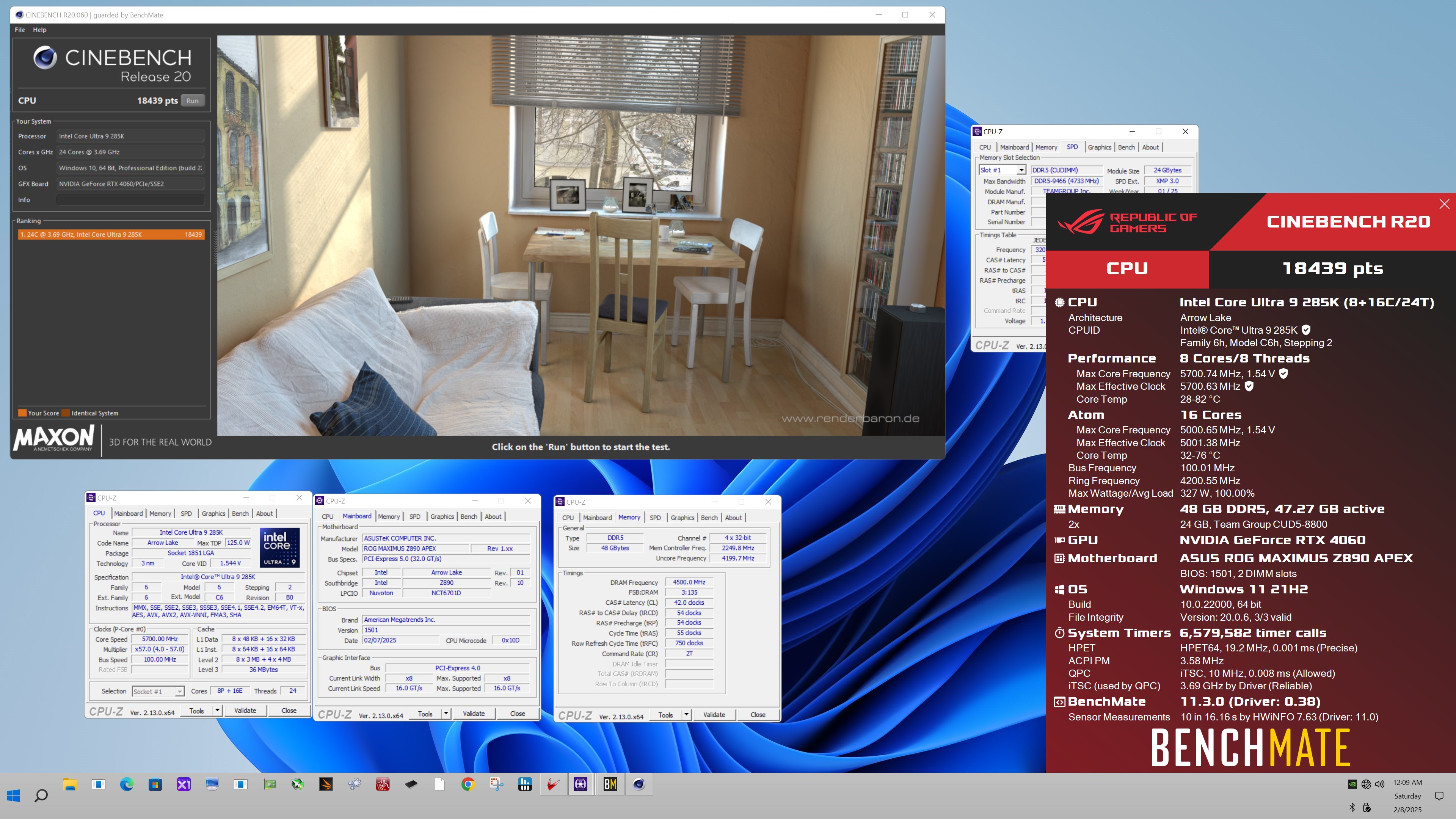This screenshot has width=1456, height=819.
Task: Click Close button in CPU-Z Mainboard window
Action: (518, 713)
